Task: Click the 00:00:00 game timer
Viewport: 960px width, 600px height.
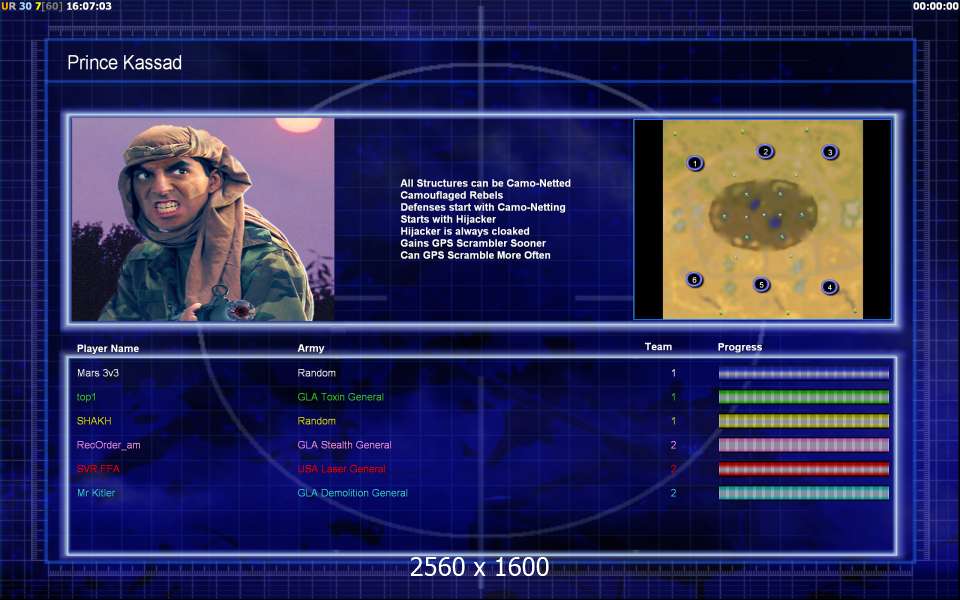Action: coord(935,6)
